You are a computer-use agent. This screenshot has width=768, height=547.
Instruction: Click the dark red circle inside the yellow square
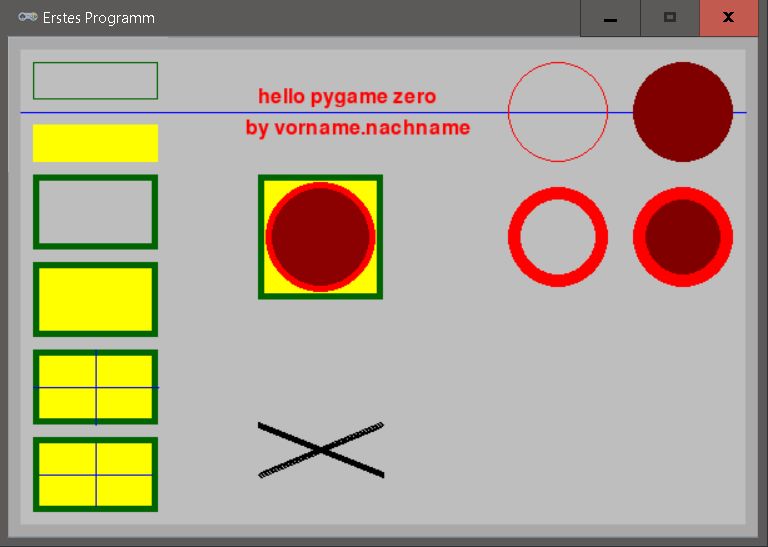pyautogui.click(x=320, y=237)
